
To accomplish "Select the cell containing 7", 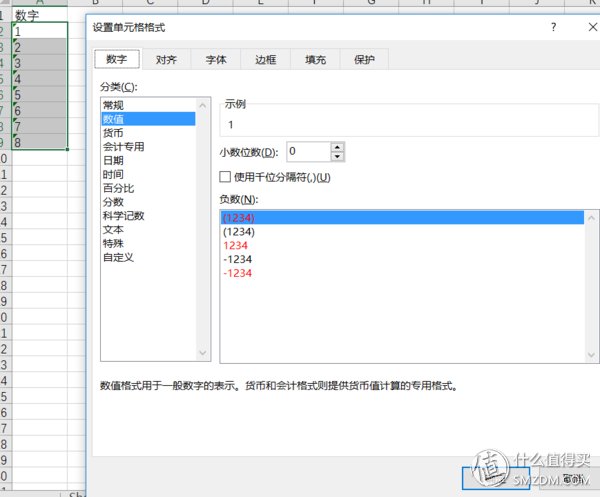I will point(40,126).
